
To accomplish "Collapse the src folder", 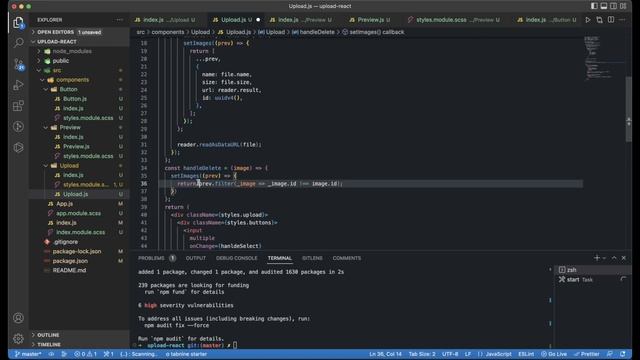I will [79, 70].
